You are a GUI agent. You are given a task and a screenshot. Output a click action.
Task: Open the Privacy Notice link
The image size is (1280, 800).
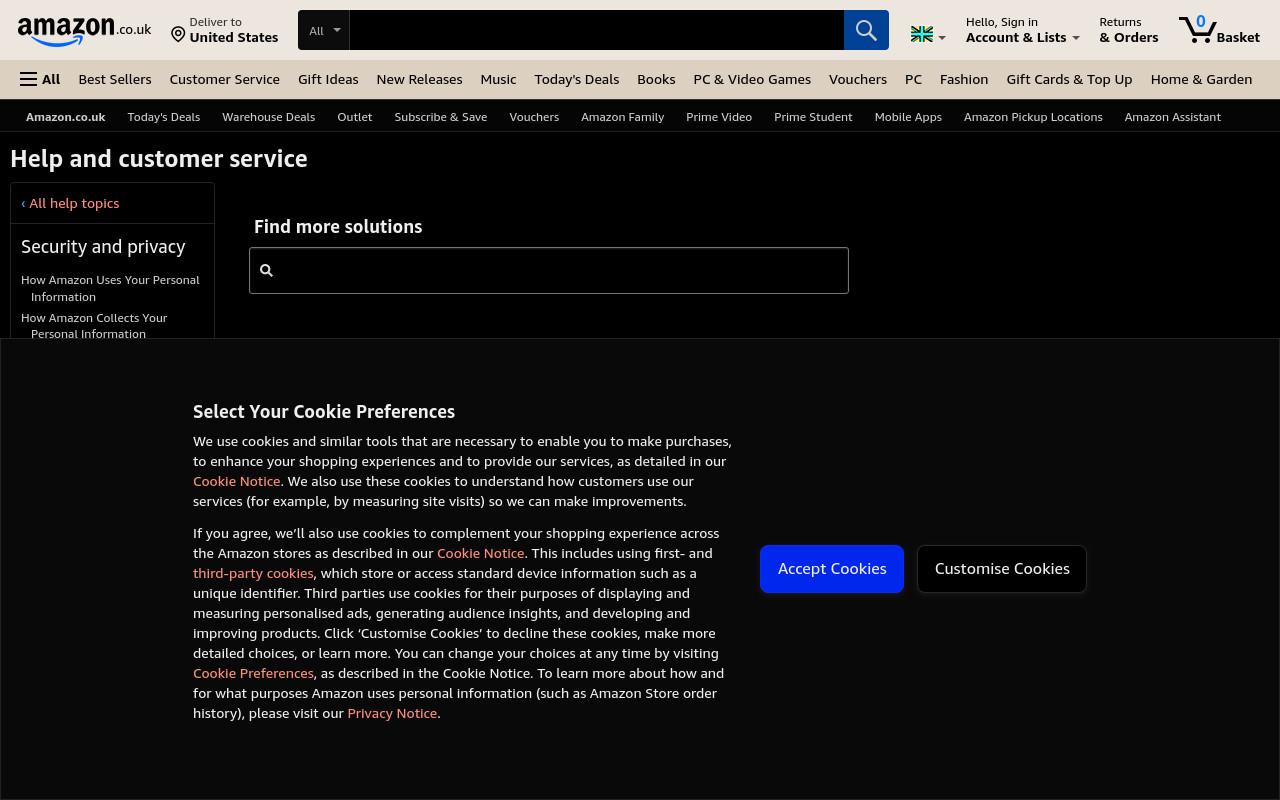click(392, 713)
